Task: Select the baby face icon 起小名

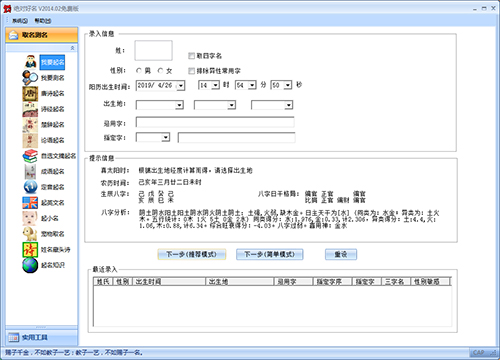Action: point(30,218)
